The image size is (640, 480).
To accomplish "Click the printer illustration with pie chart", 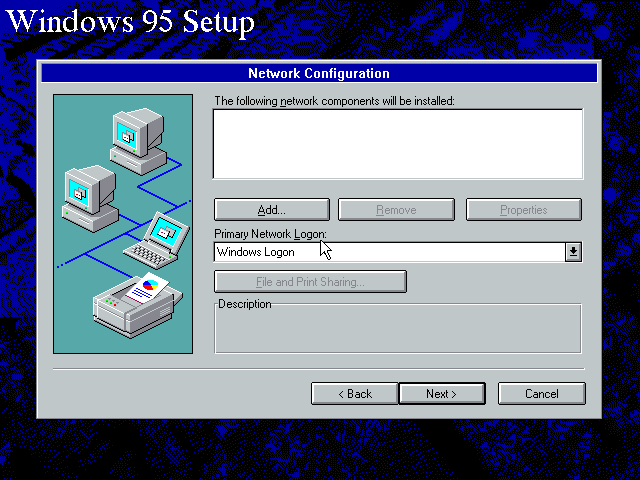I will click(x=138, y=305).
